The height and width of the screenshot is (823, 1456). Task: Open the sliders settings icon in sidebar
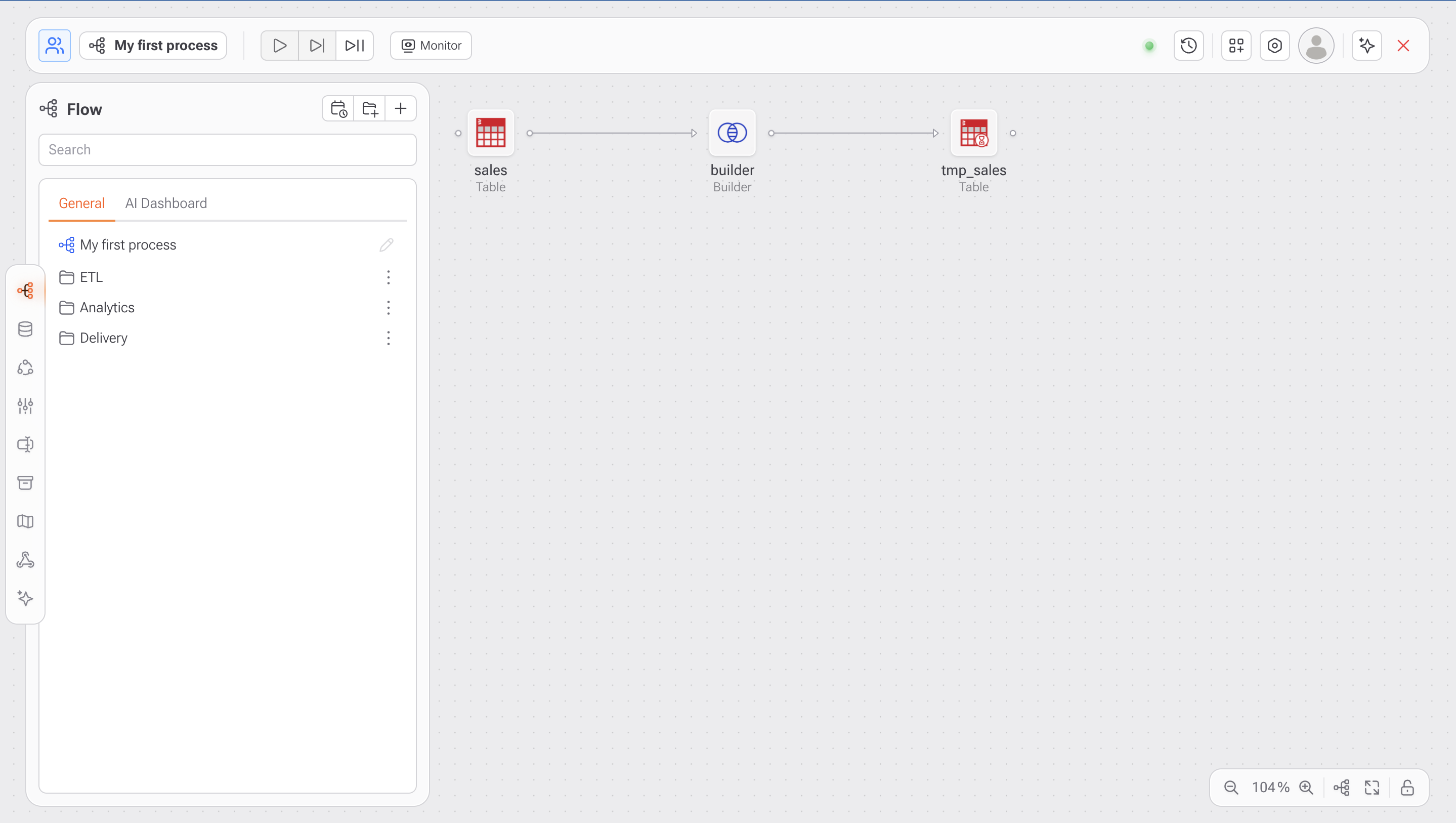click(25, 405)
